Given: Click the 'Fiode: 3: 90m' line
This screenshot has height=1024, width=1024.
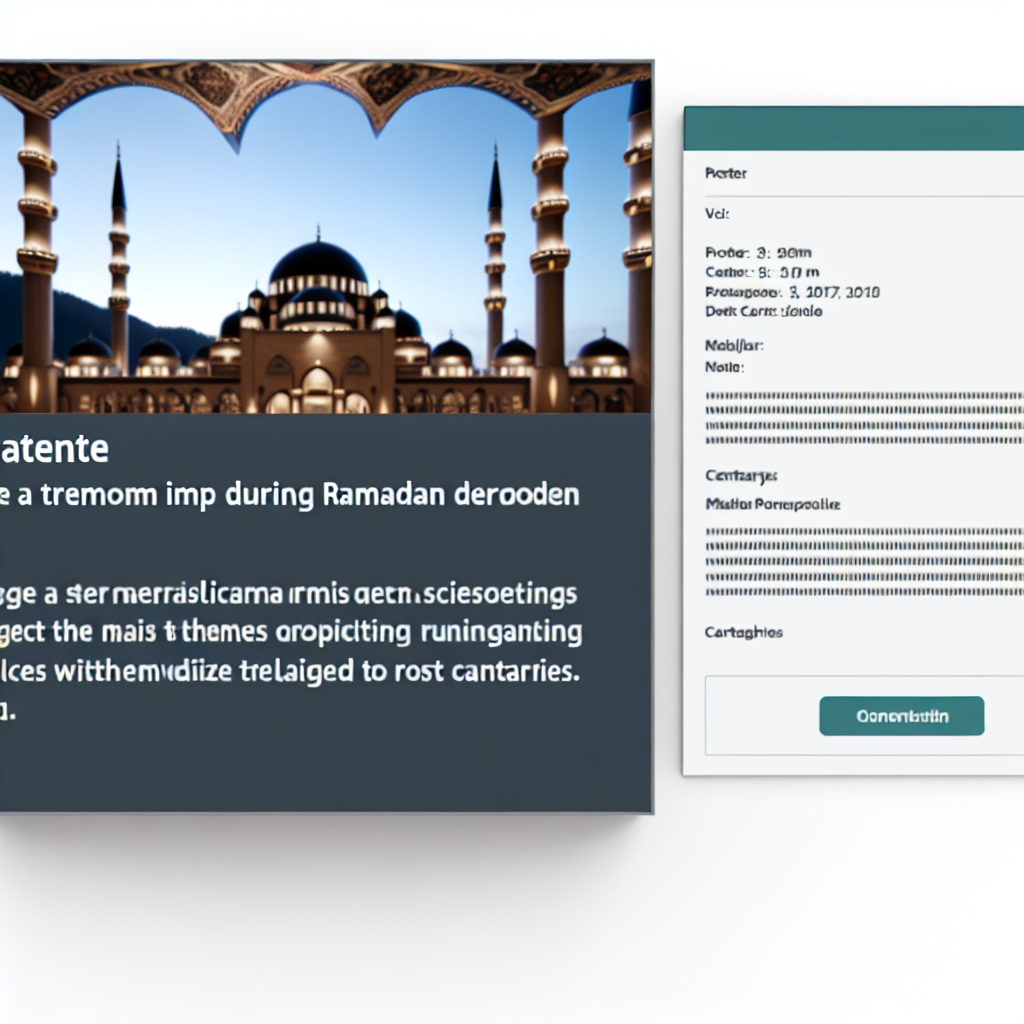Looking at the screenshot, I should [762, 254].
